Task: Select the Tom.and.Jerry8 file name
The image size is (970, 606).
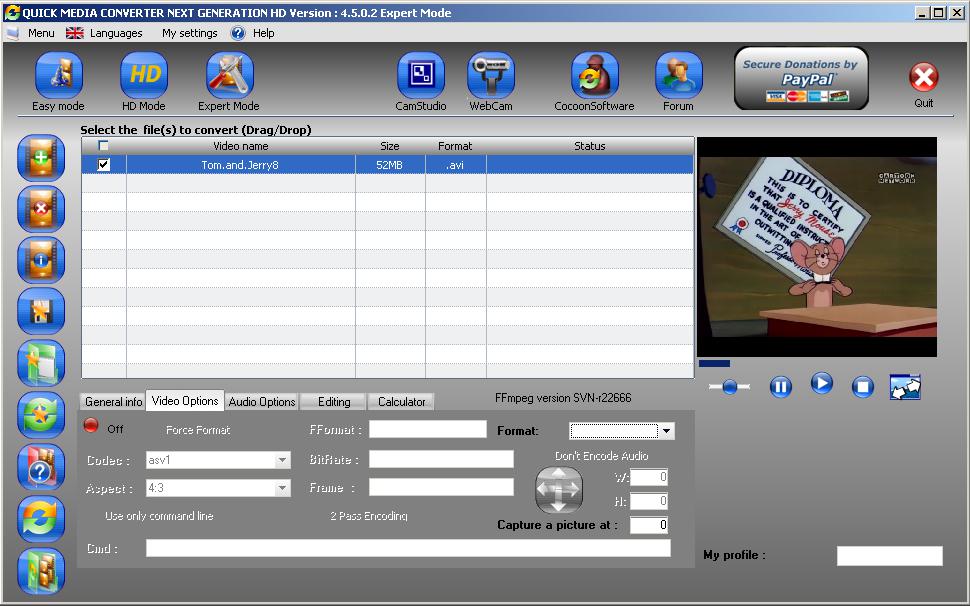Action: click(x=240, y=165)
